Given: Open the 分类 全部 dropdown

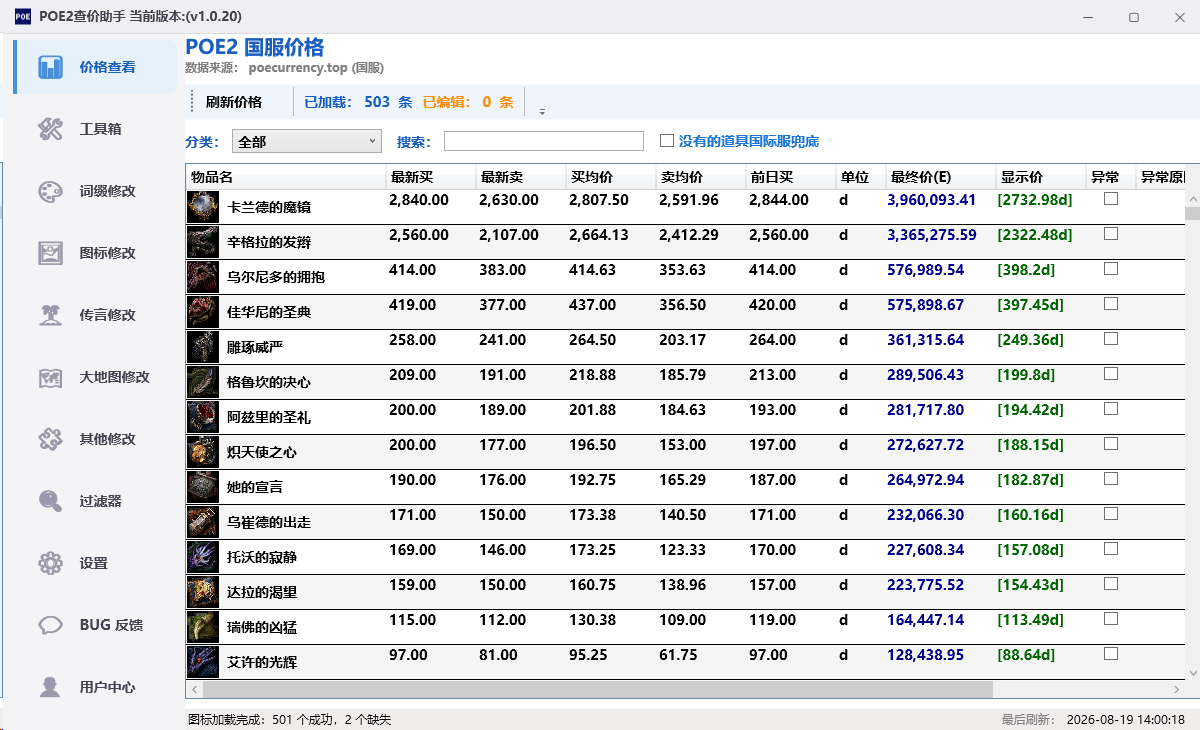Looking at the screenshot, I should coord(307,141).
